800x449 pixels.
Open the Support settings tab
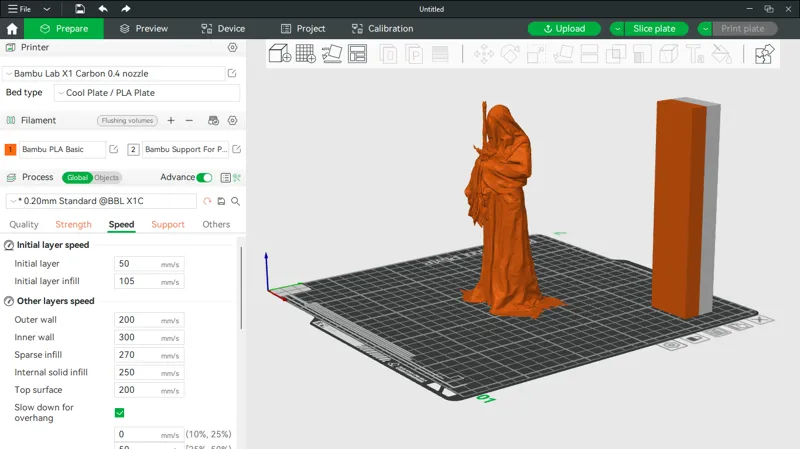[168, 224]
